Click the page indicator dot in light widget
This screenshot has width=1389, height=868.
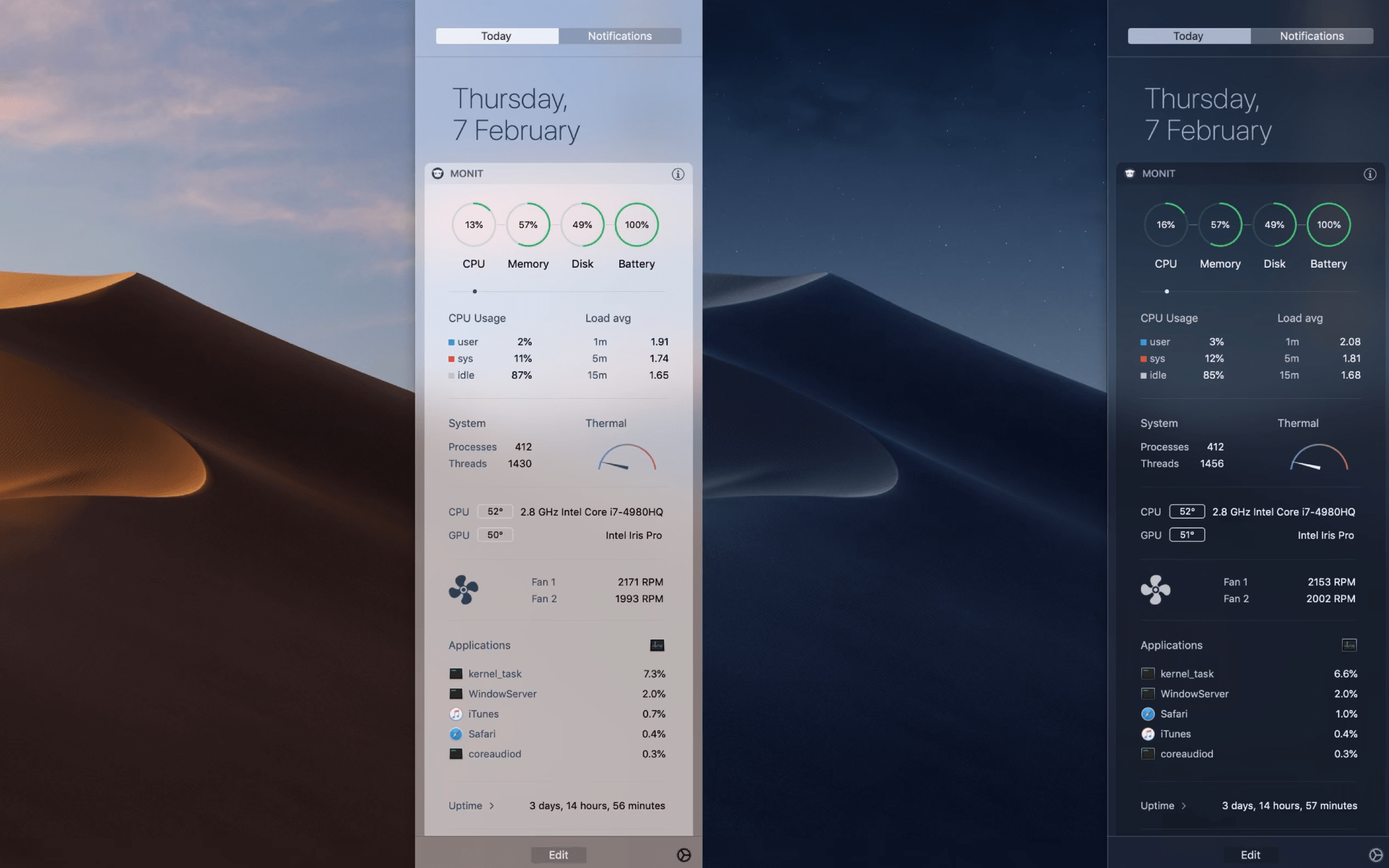[x=474, y=291]
